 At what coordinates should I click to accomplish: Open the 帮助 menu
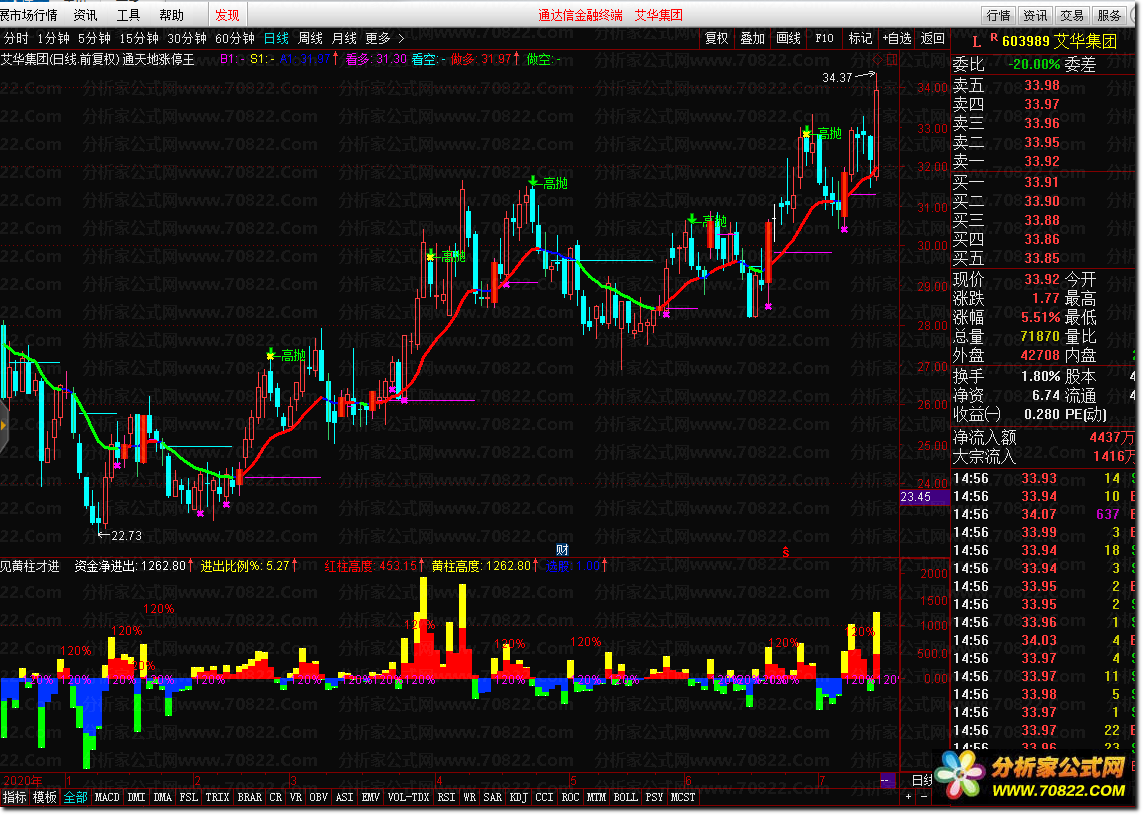tap(171, 15)
